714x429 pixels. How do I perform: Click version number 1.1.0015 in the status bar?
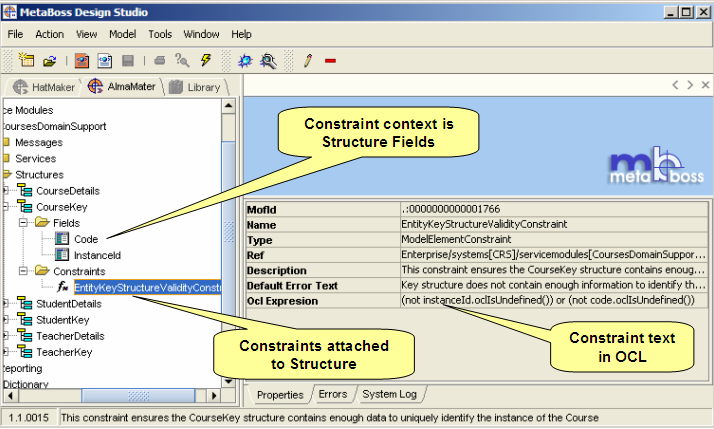coord(28,417)
